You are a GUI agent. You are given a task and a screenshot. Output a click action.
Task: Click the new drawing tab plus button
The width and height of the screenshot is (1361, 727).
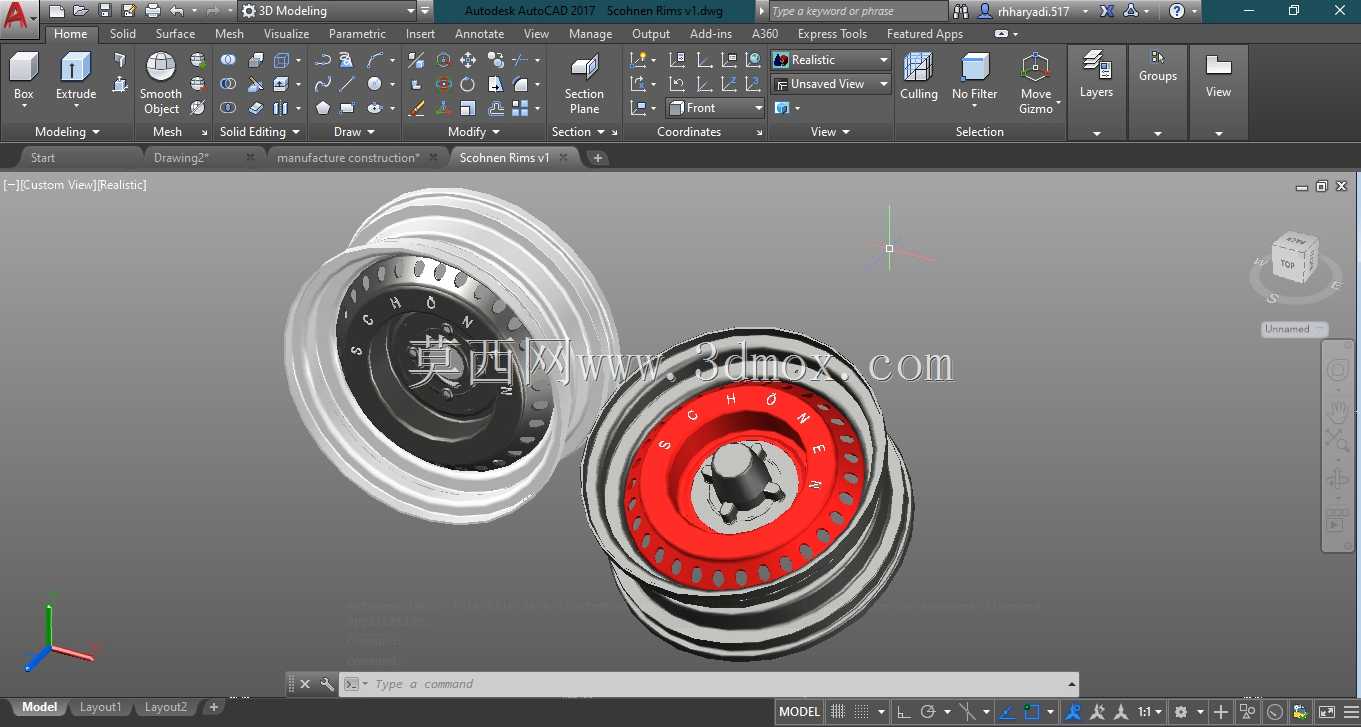click(597, 158)
